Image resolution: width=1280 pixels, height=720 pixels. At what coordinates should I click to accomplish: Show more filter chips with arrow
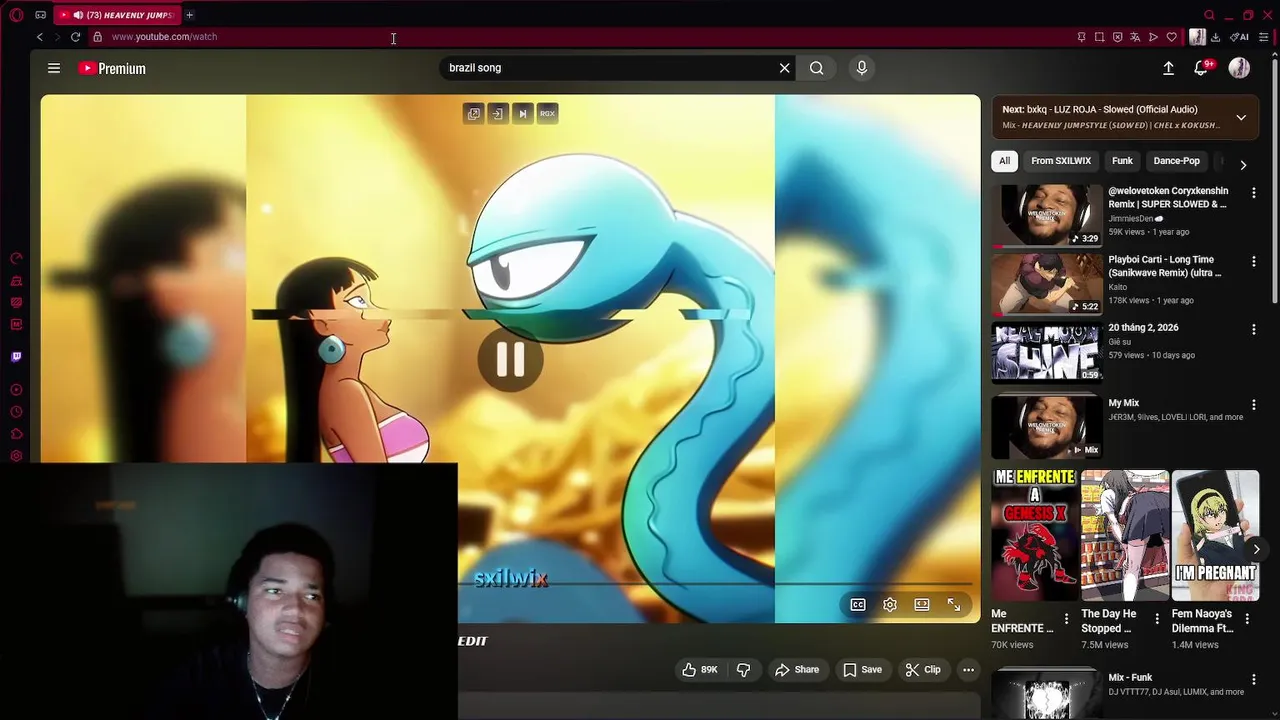(1243, 165)
